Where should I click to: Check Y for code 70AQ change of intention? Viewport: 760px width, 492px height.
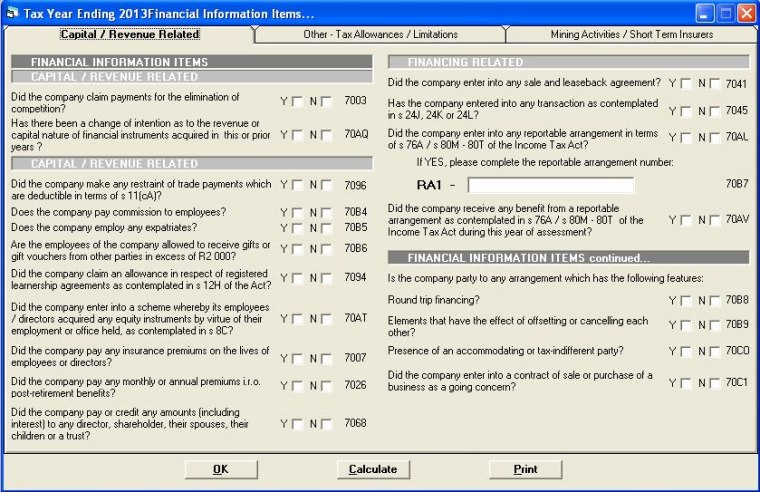[x=298, y=135]
